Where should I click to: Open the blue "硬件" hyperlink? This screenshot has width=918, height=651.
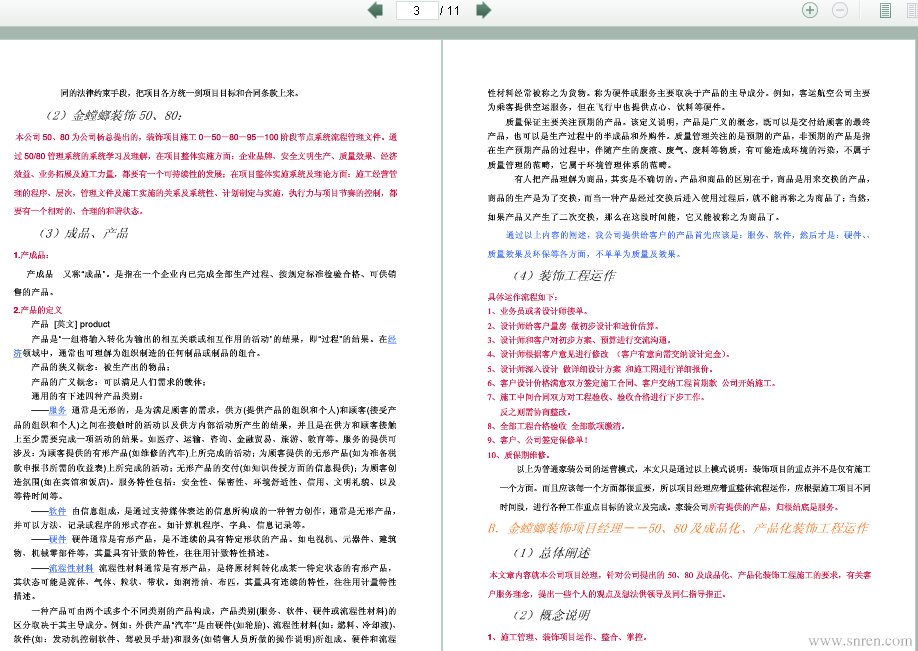57,539
